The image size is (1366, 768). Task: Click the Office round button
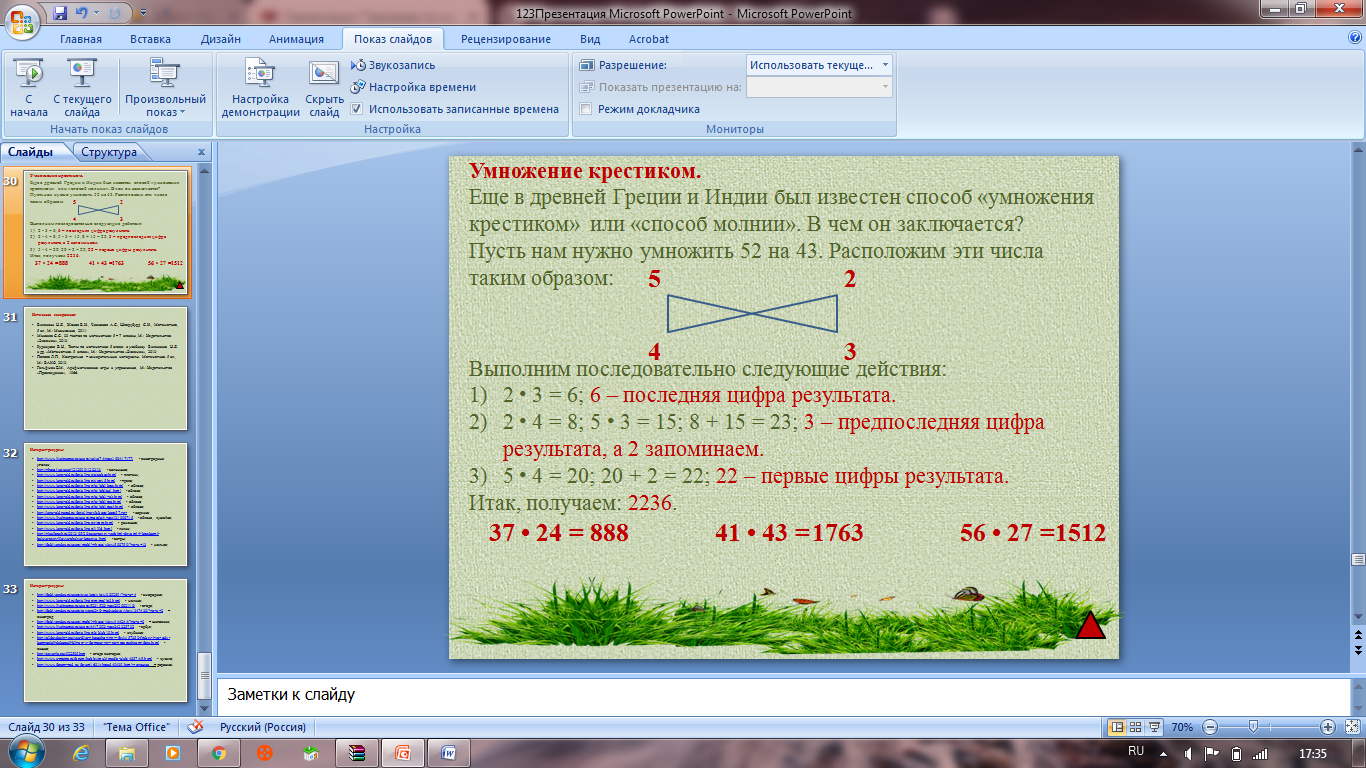tap(21, 19)
